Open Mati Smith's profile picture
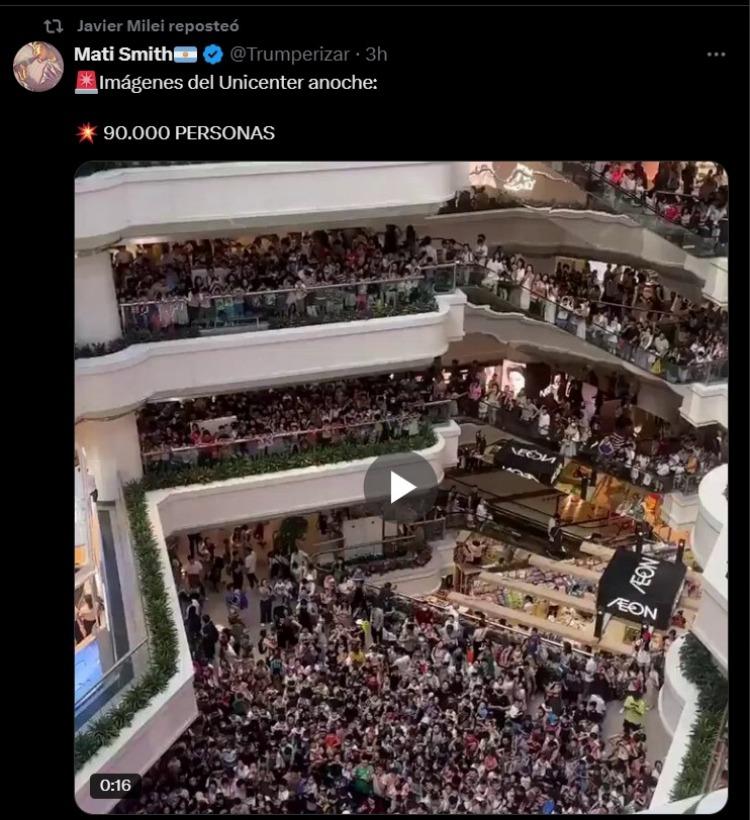Image resolution: width=750 pixels, height=820 pixels. (38, 67)
